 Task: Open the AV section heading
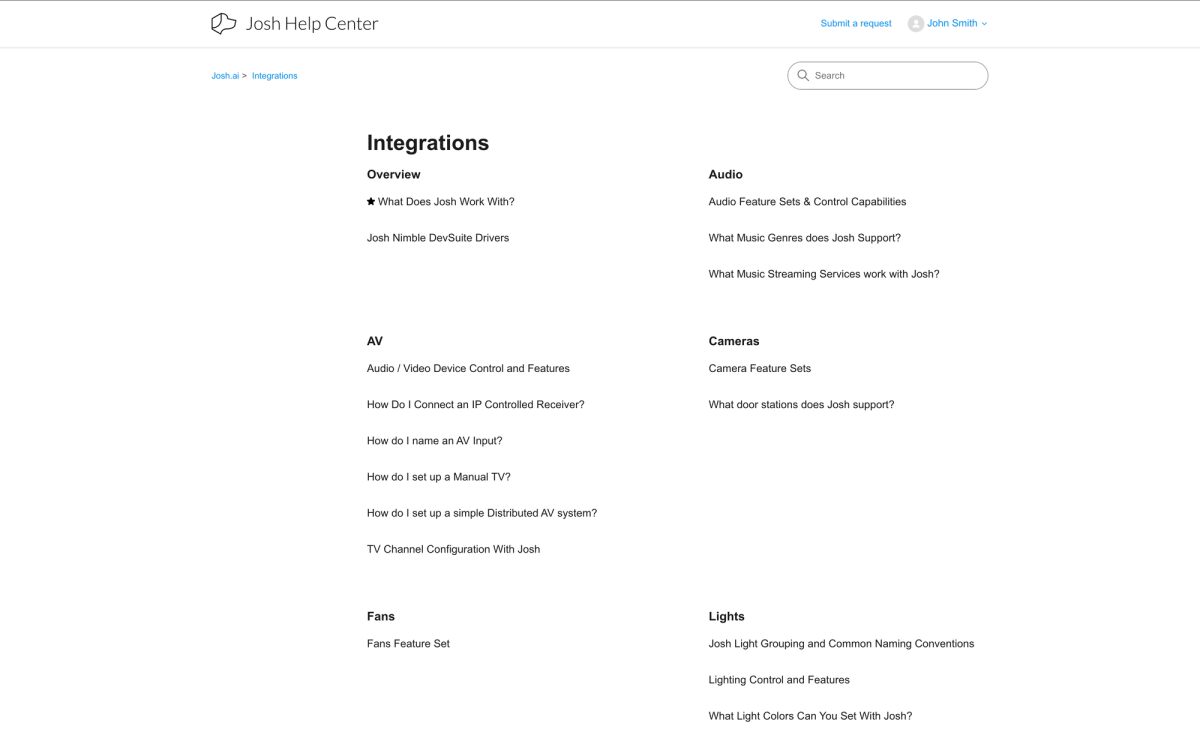[375, 341]
